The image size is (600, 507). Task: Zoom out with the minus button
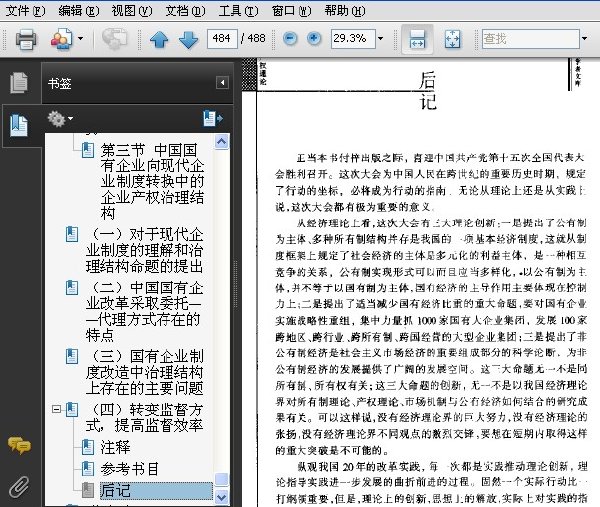click(x=290, y=38)
